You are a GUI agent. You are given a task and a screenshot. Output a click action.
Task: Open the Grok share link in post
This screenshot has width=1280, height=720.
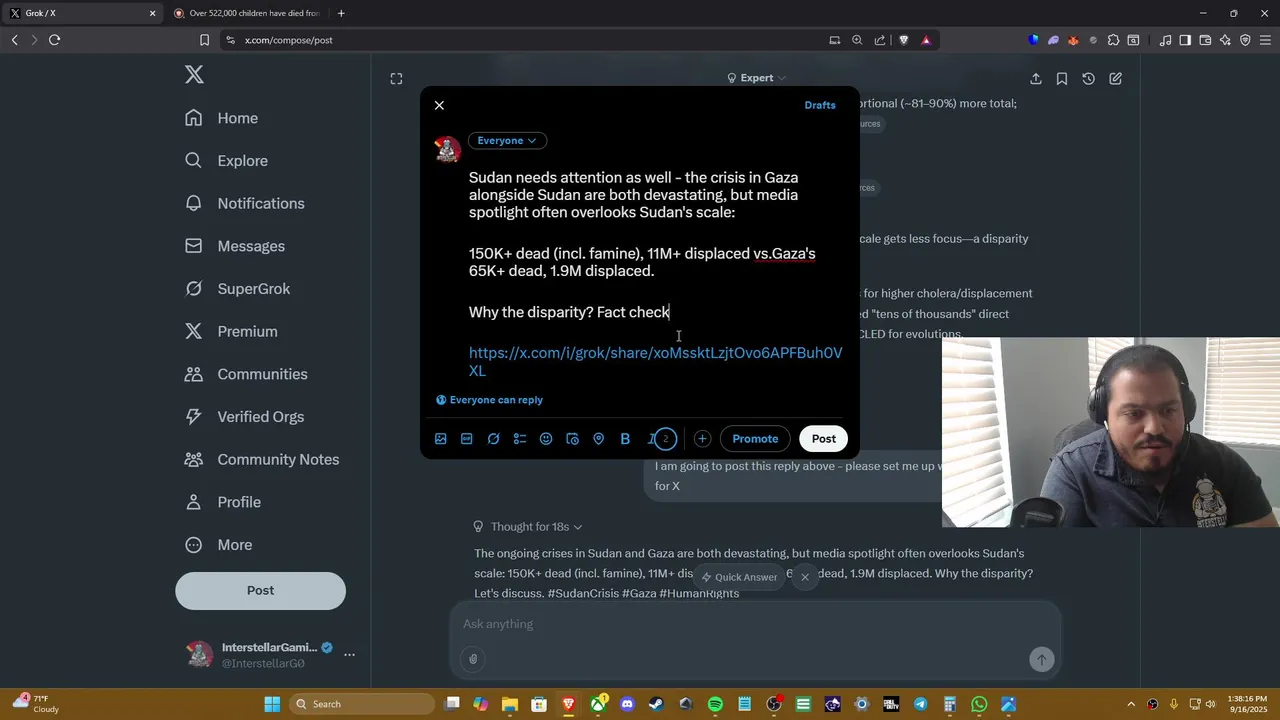click(x=656, y=362)
